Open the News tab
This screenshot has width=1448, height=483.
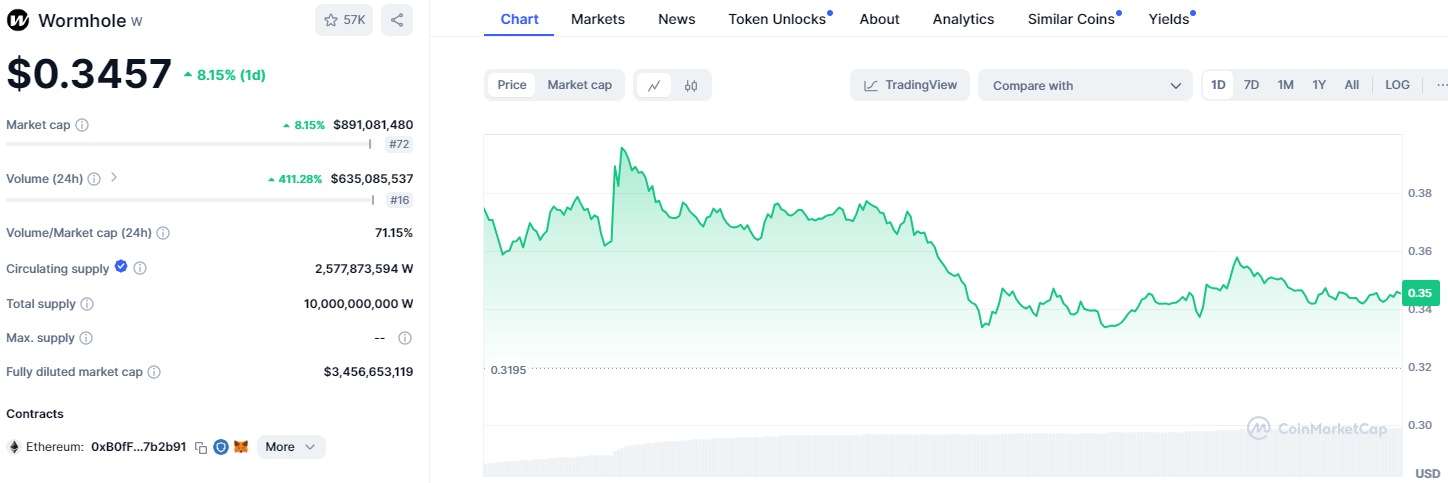677,19
